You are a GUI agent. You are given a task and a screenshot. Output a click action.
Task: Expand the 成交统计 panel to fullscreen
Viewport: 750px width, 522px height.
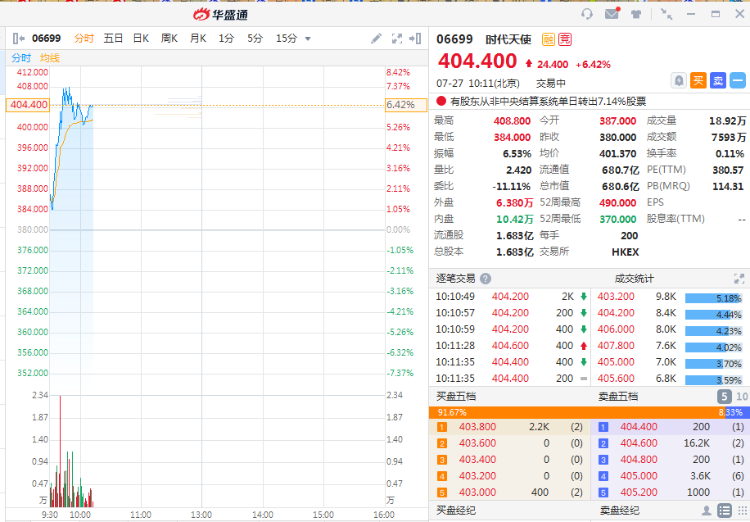740,279
